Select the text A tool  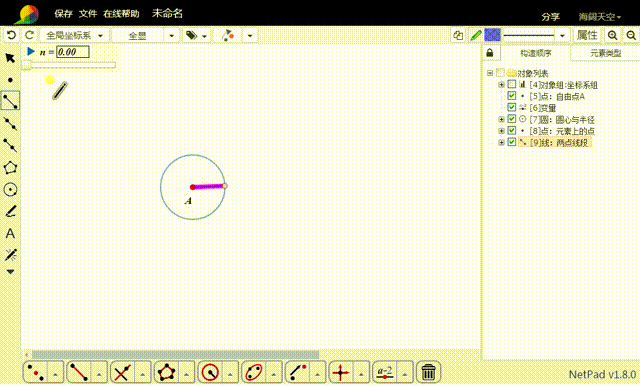(x=10, y=233)
